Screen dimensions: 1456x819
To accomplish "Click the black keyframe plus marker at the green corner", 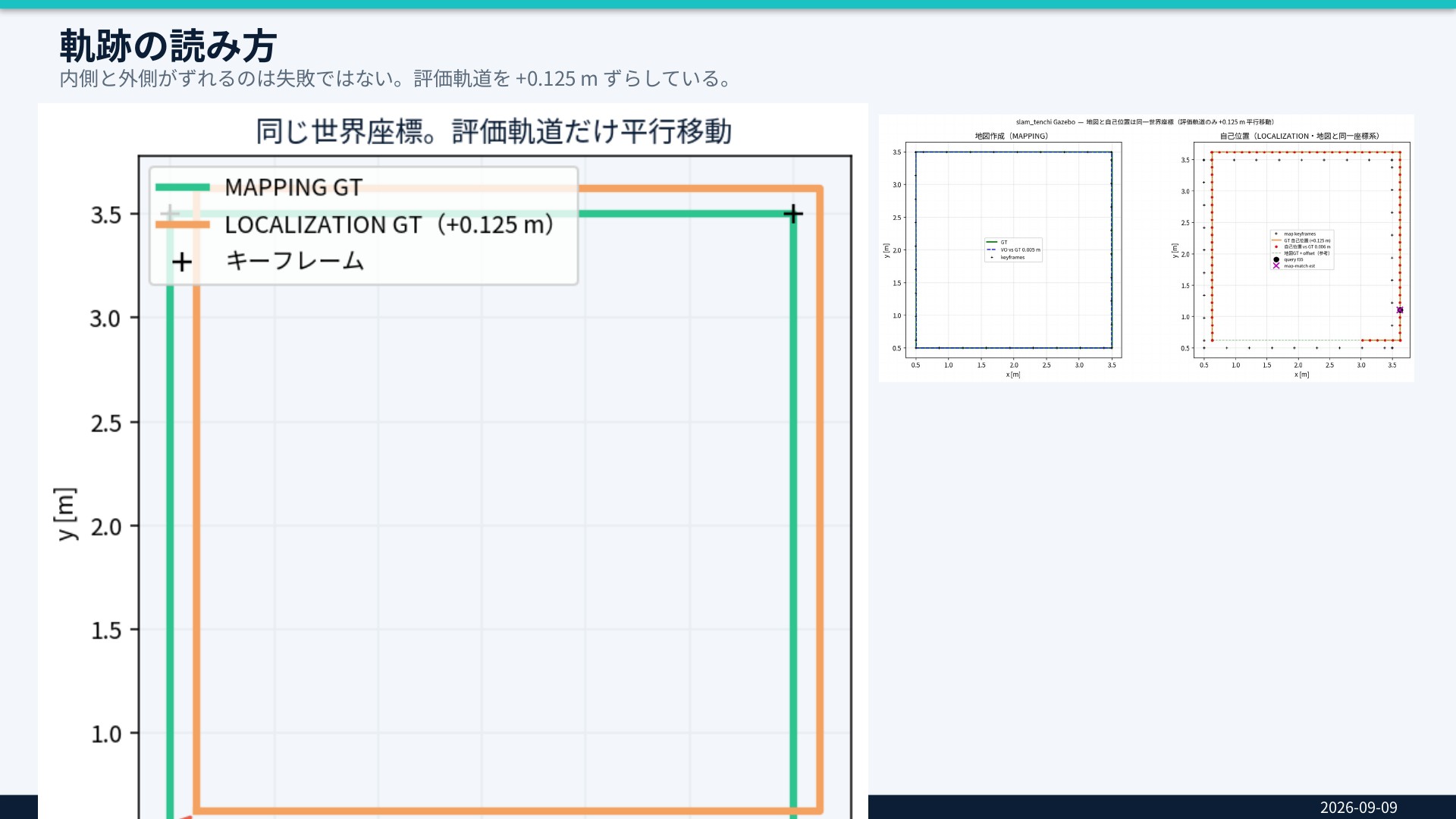I will point(793,214).
